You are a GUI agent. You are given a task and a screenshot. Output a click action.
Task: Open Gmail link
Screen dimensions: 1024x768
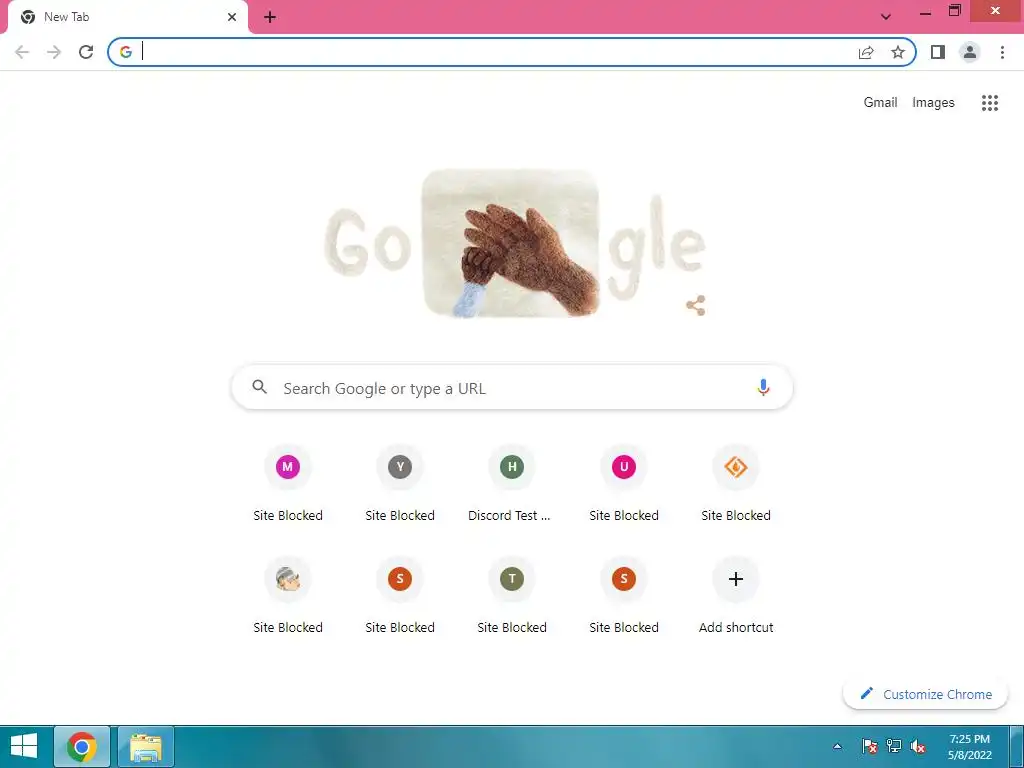[x=880, y=103]
